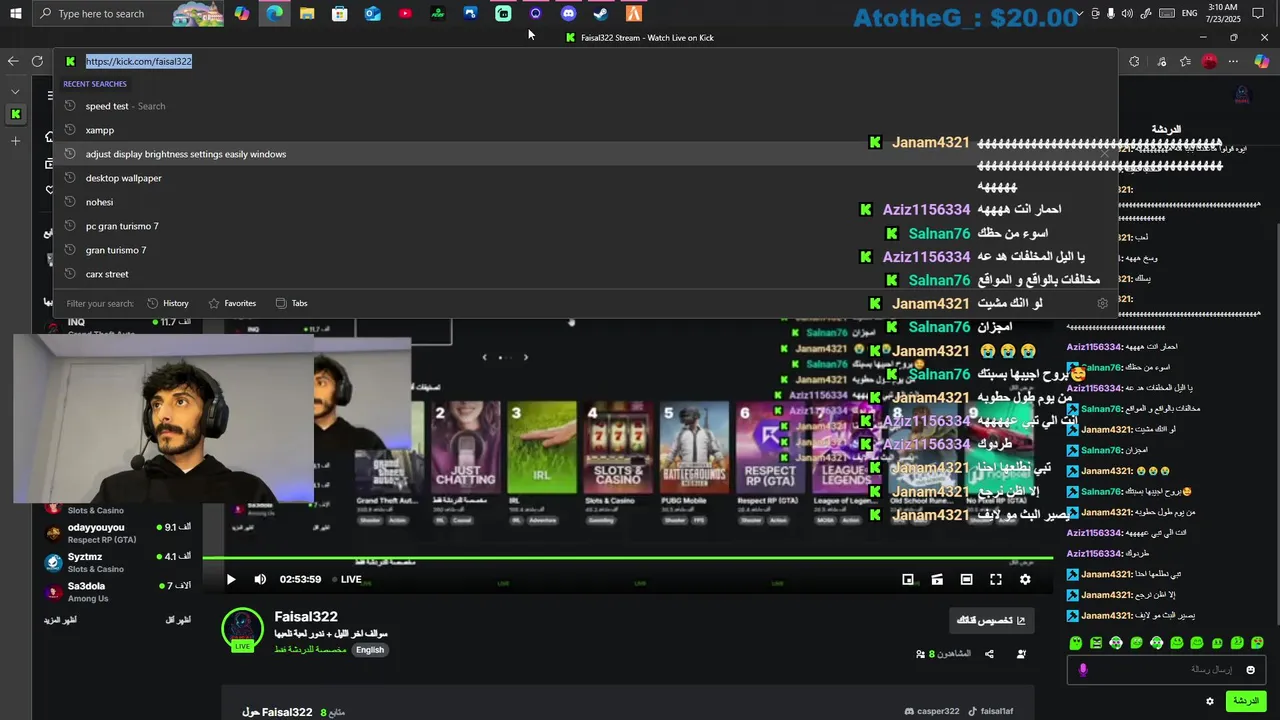Select the 'pc gran turismo 7' suggestion
This screenshot has height=720, width=1280.
pyautogui.click(x=585, y=226)
